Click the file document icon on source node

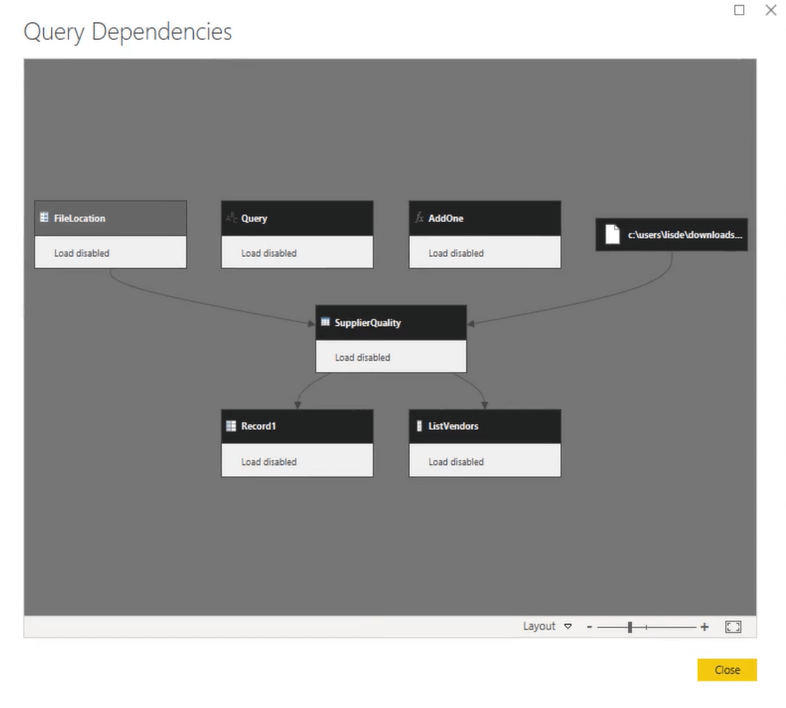(x=612, y=235)
